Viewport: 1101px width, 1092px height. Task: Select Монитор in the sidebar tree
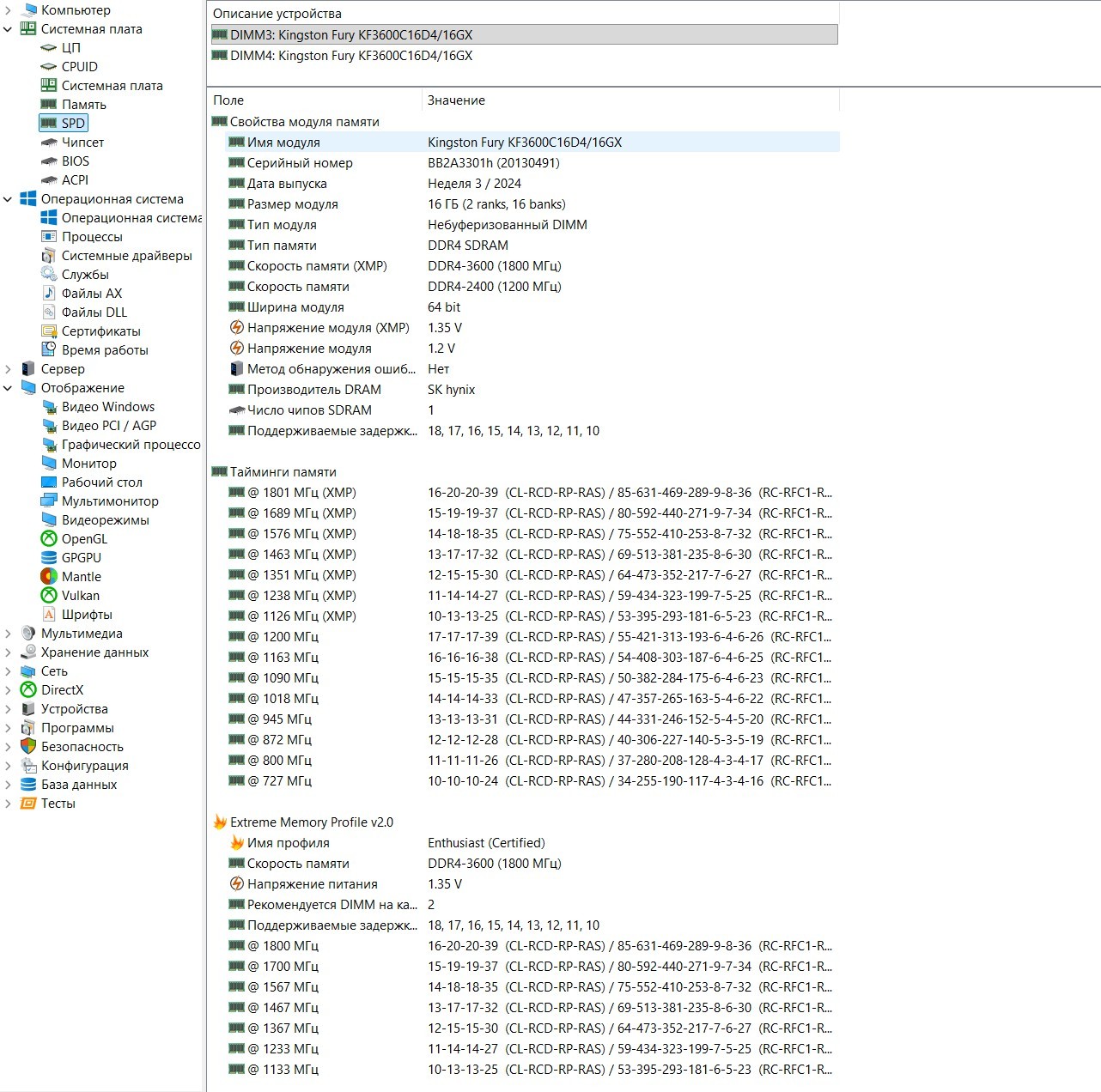[x=89, y=463]
